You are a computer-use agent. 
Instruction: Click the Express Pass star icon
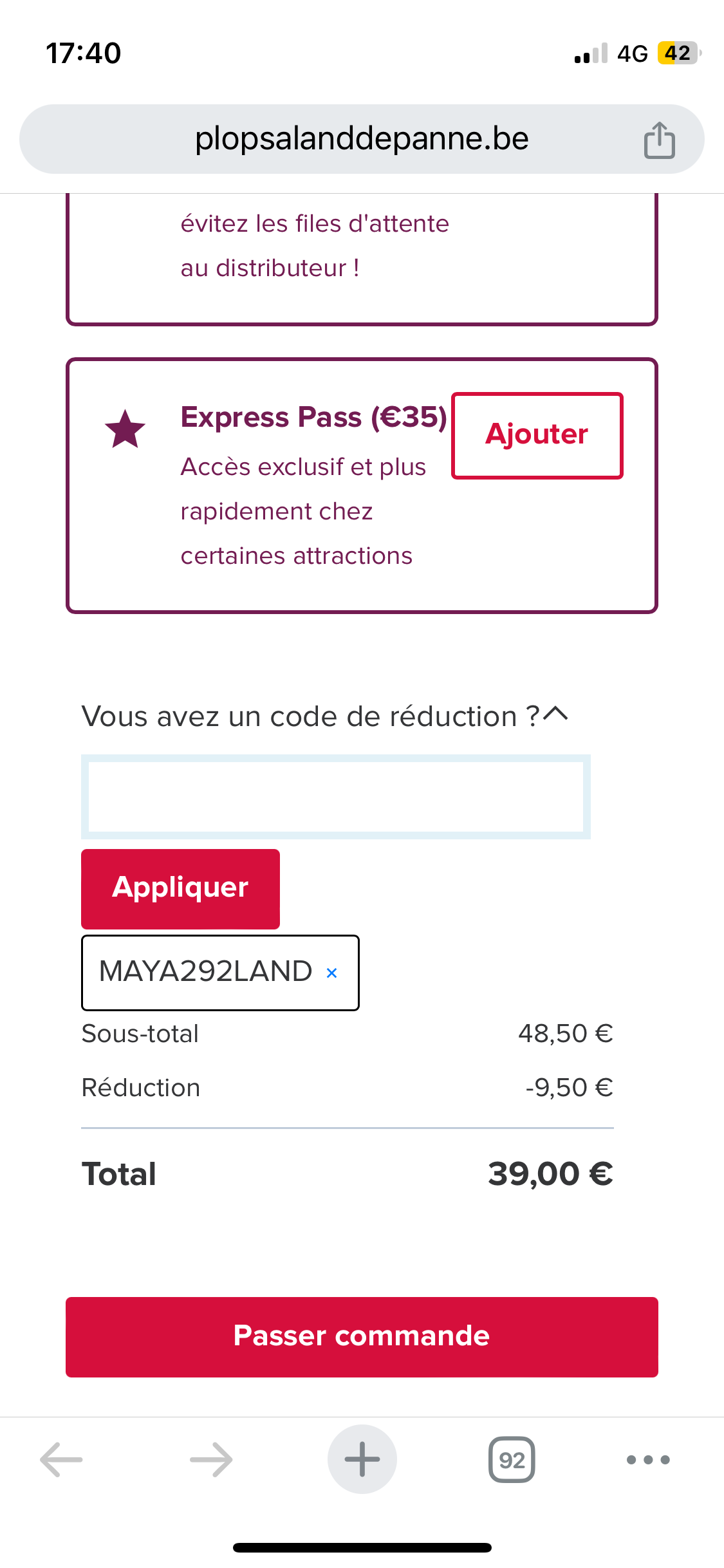point(125,429)
